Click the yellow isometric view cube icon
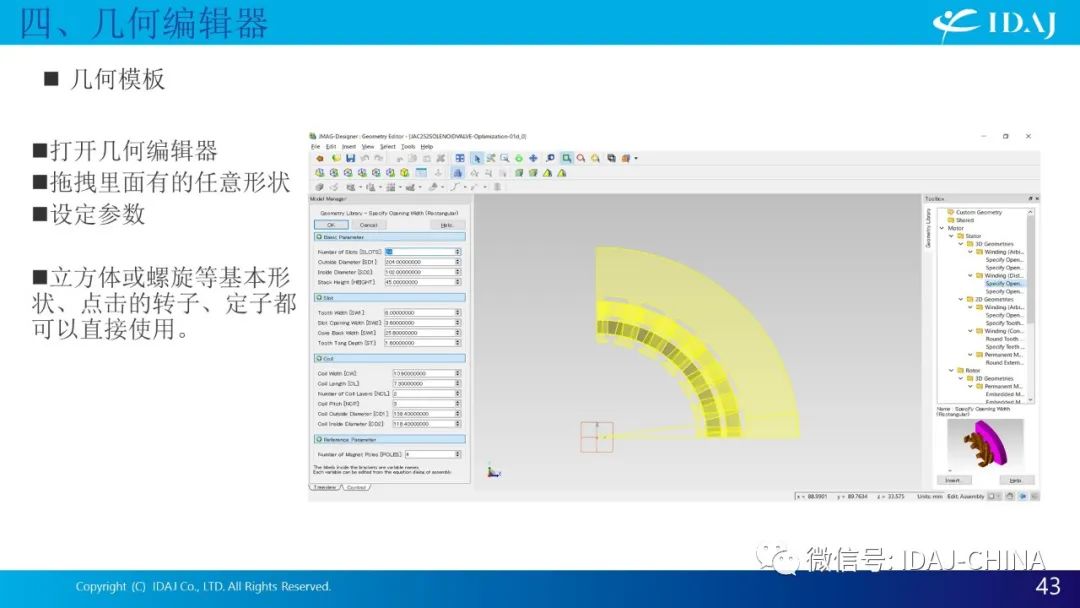 click(x=404, y=173)
